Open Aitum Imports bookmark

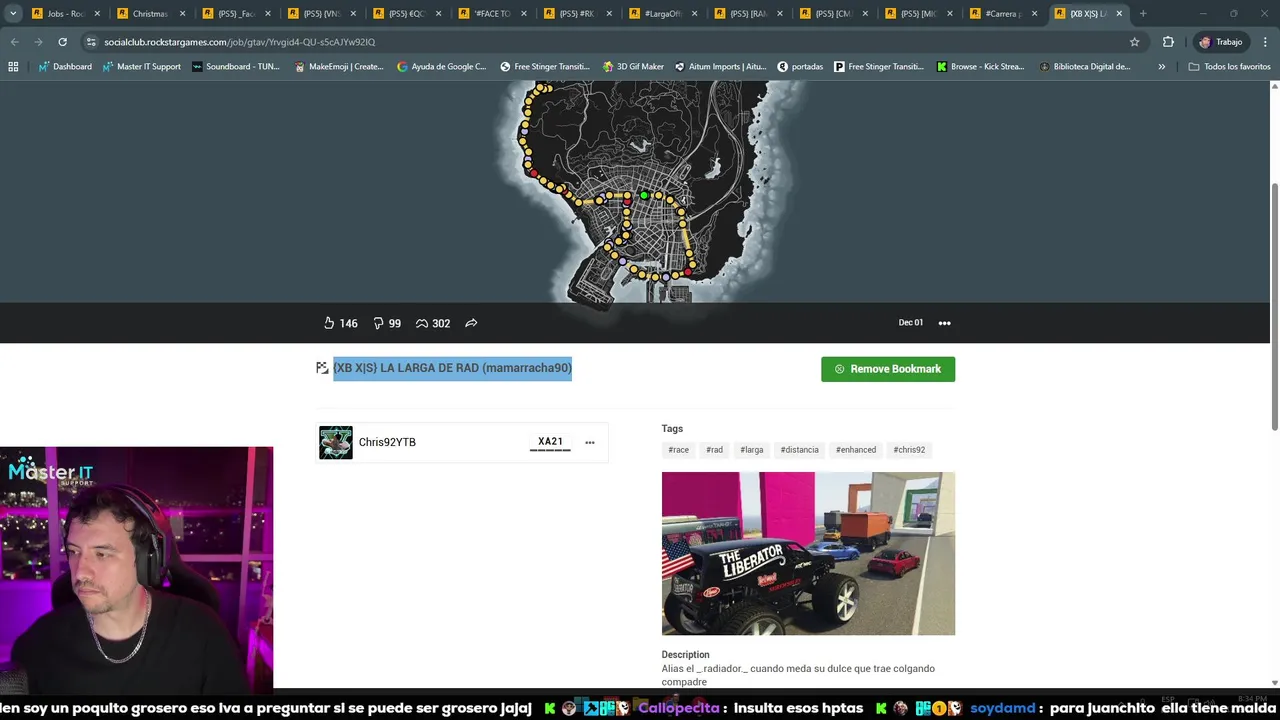pos(720,67)
